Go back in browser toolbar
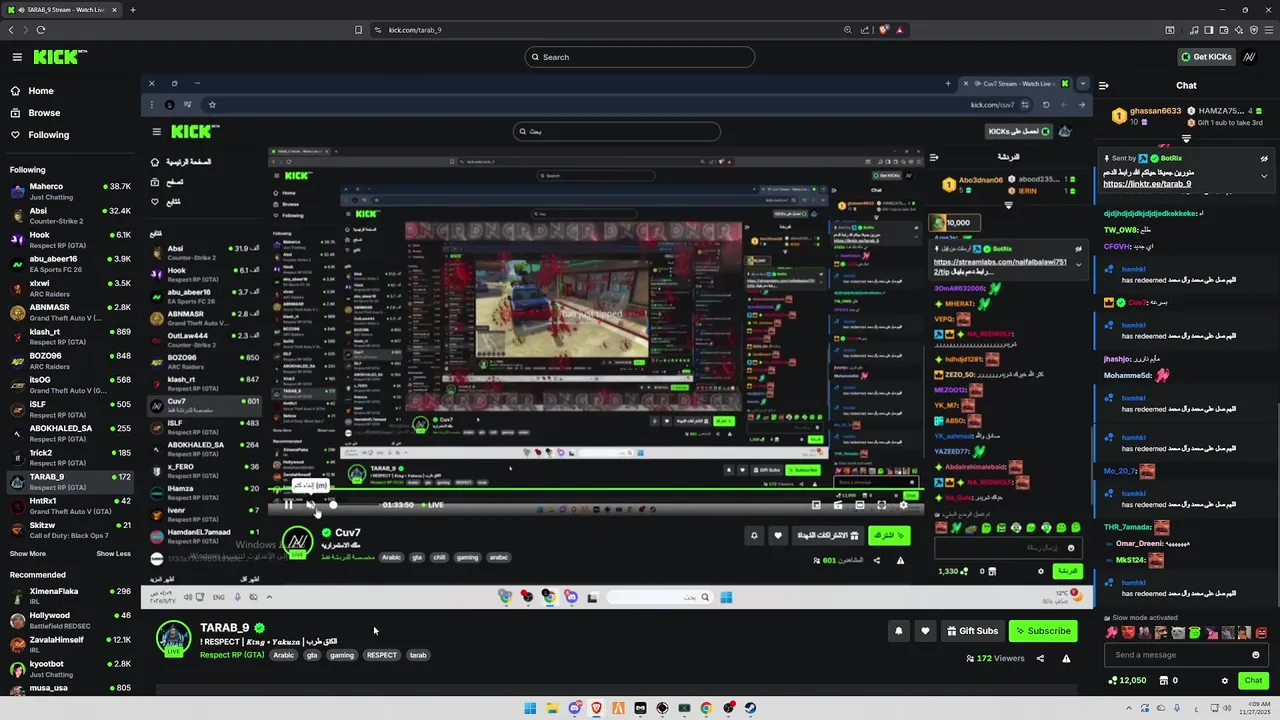 (x=11, y=30)
